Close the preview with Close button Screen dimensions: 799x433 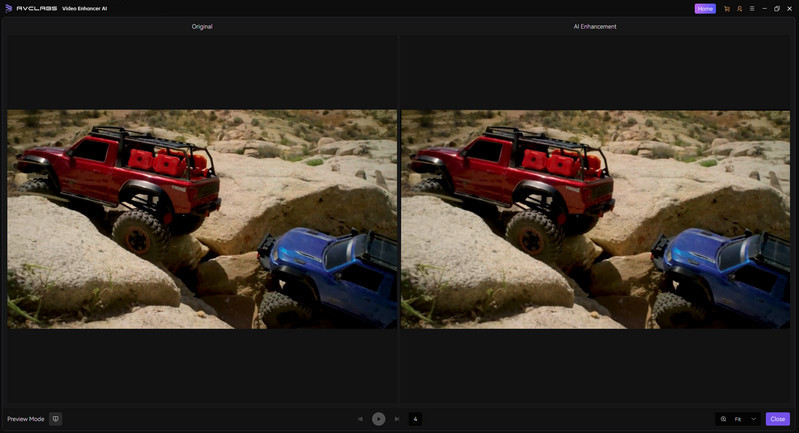click(x=778, y=419)
